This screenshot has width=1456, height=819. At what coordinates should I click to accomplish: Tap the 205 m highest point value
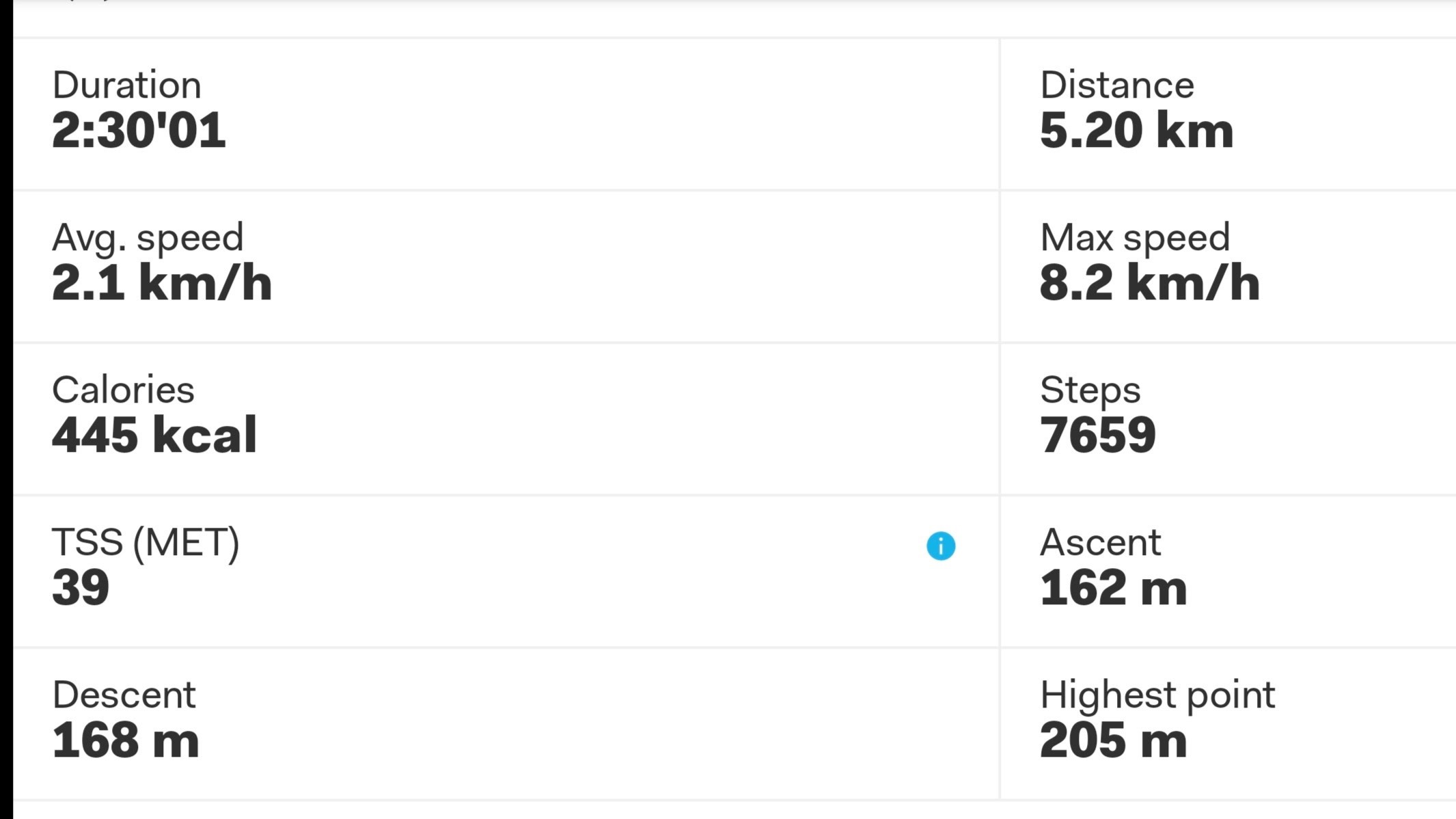tap(1113, 740)
